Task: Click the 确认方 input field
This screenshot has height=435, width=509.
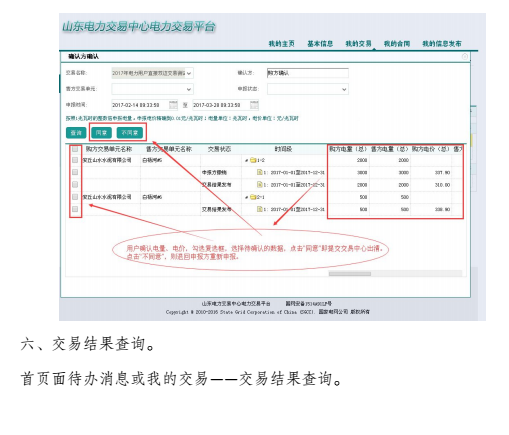Action: pyautogui.click(x=308, y=73)
